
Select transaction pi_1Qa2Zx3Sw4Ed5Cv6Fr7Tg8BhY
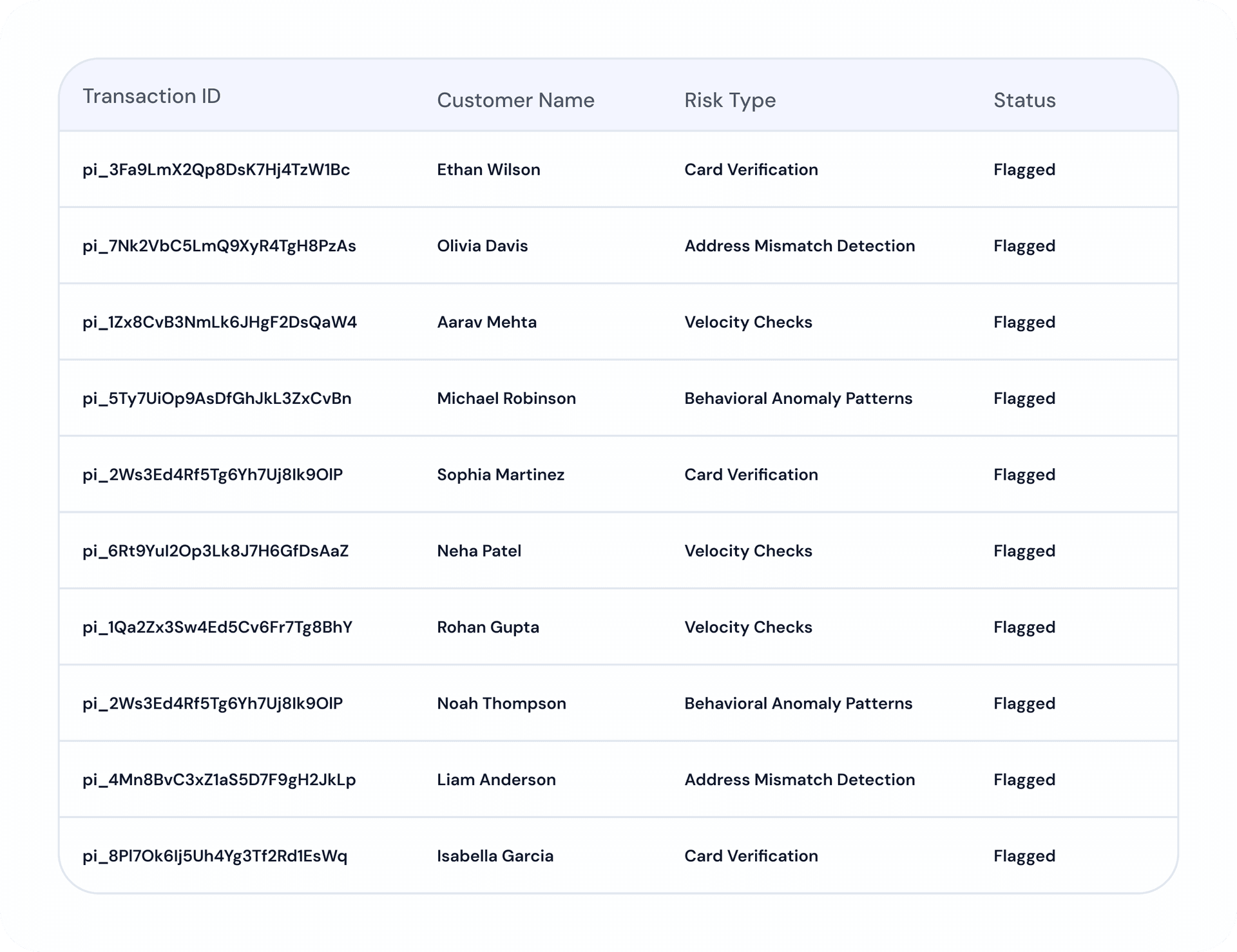217,627
